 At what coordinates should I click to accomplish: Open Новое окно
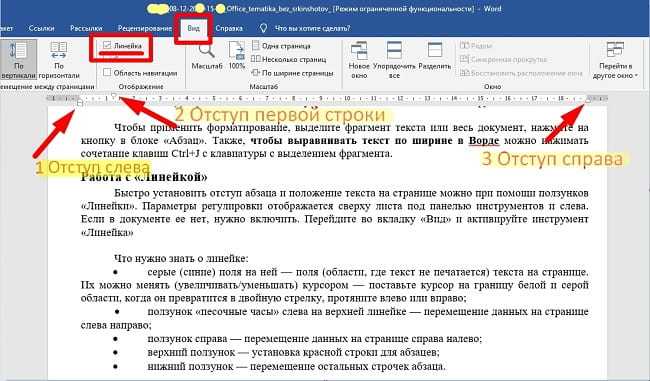coord(359,60)
